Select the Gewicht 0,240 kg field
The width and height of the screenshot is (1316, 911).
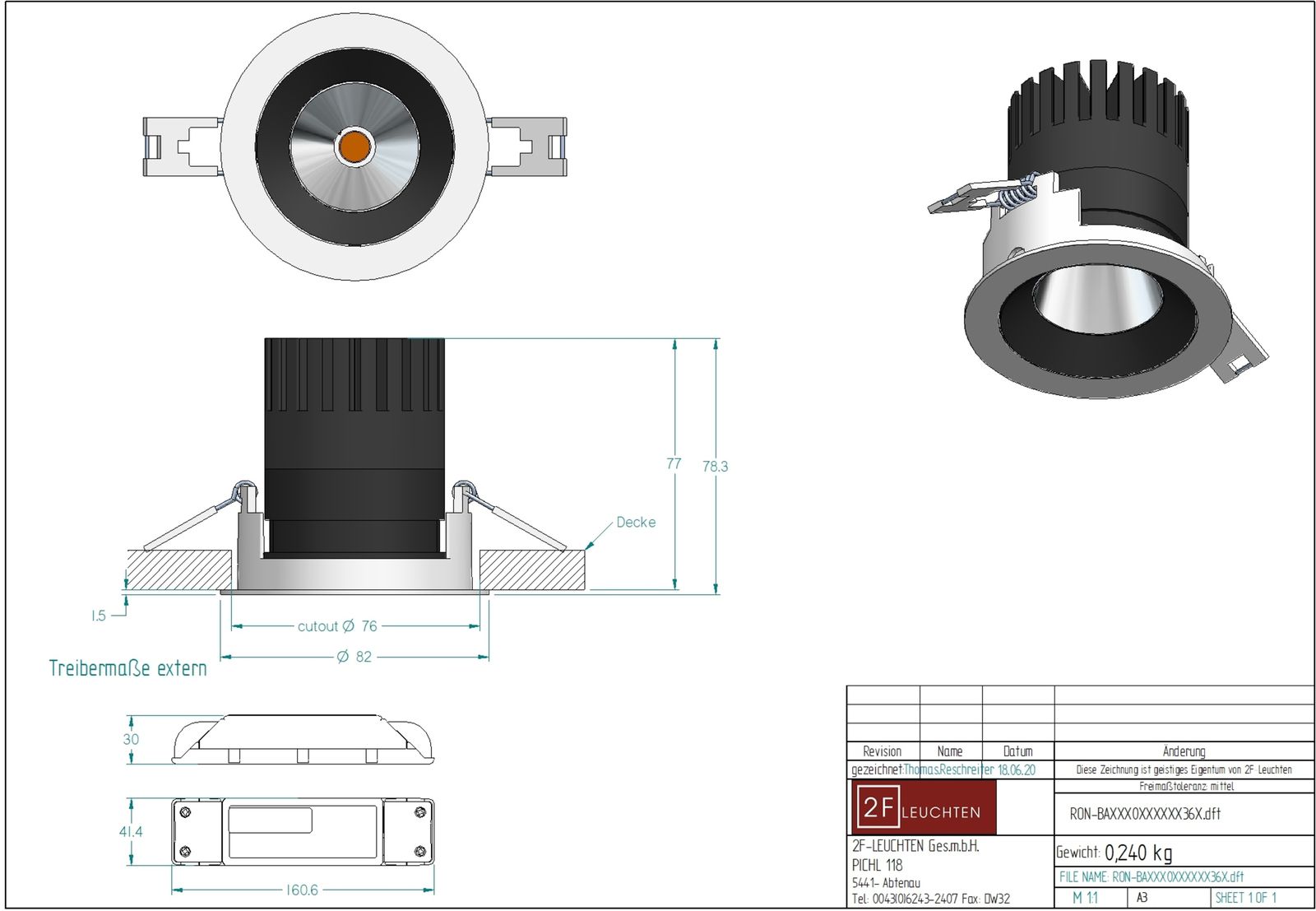coord(1114,853)
